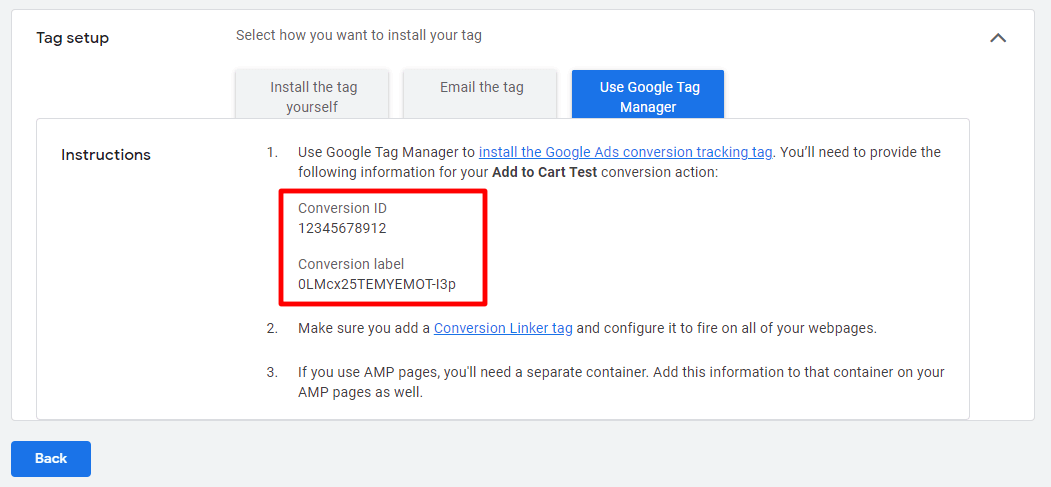Click the Conversion ID value 12345678912
The image size is (1051, 487).
pyautogui.click(x=342, y=228)
